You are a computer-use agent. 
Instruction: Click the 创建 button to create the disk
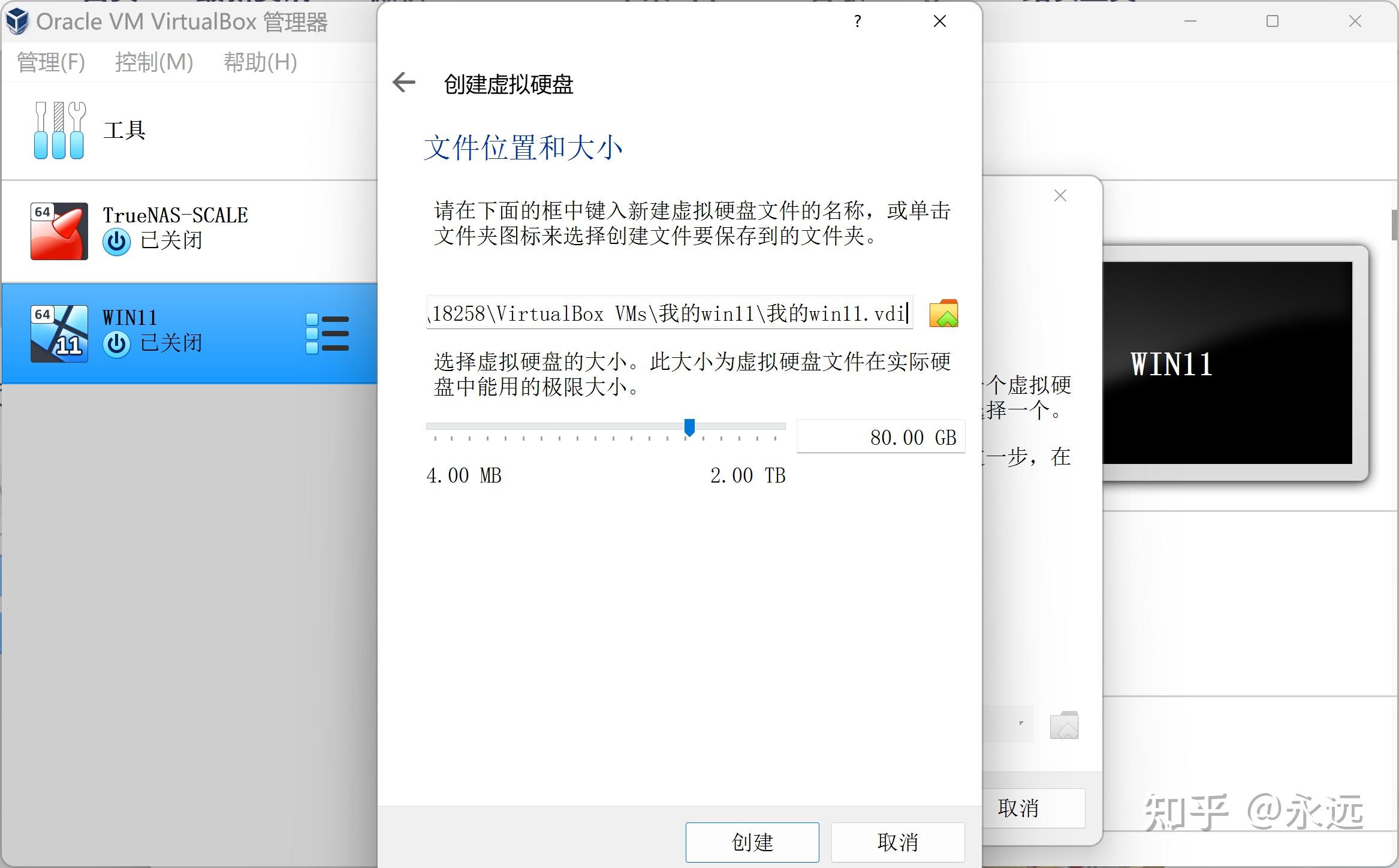click(752, 842)
